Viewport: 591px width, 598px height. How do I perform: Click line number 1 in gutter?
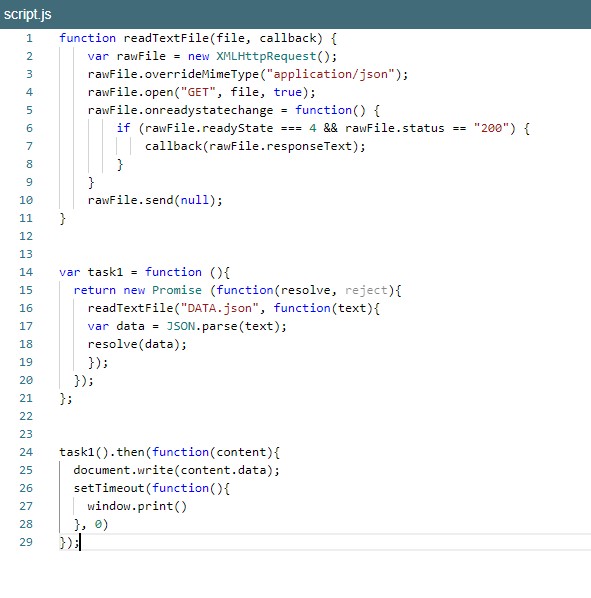click(x=29, y=38)
